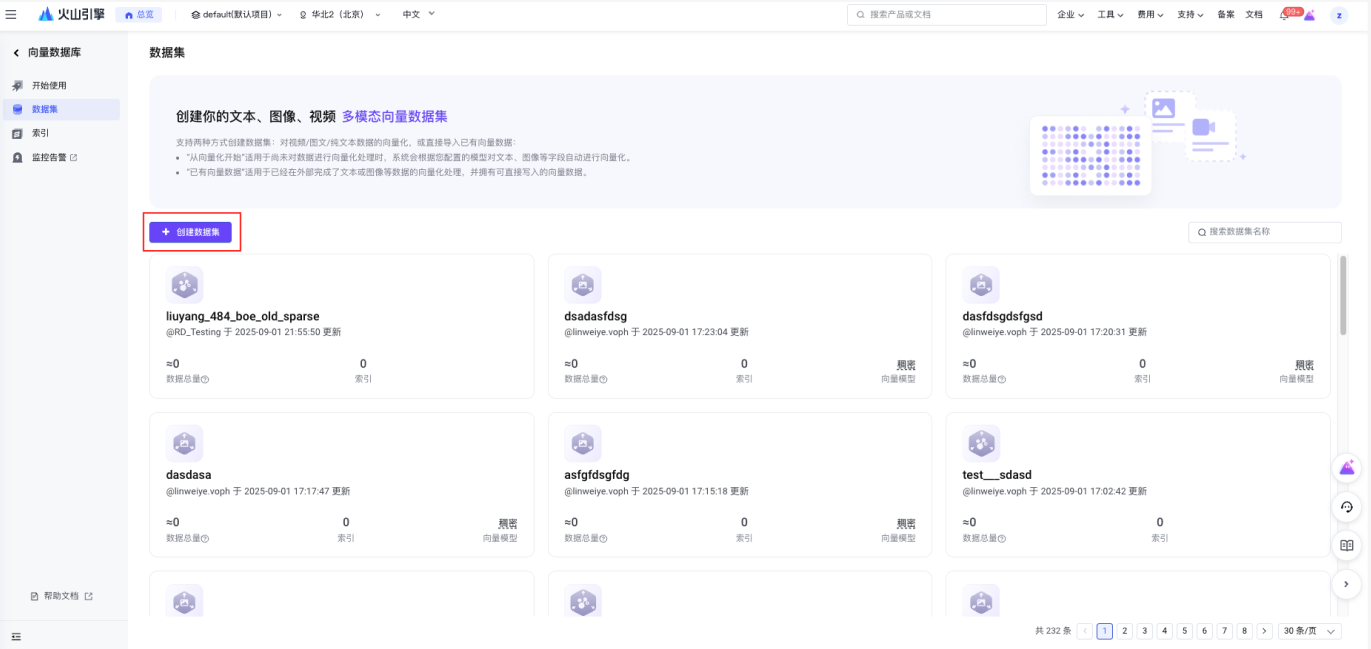
Task: Click the notification bell icon
Action: point(1284,15)
